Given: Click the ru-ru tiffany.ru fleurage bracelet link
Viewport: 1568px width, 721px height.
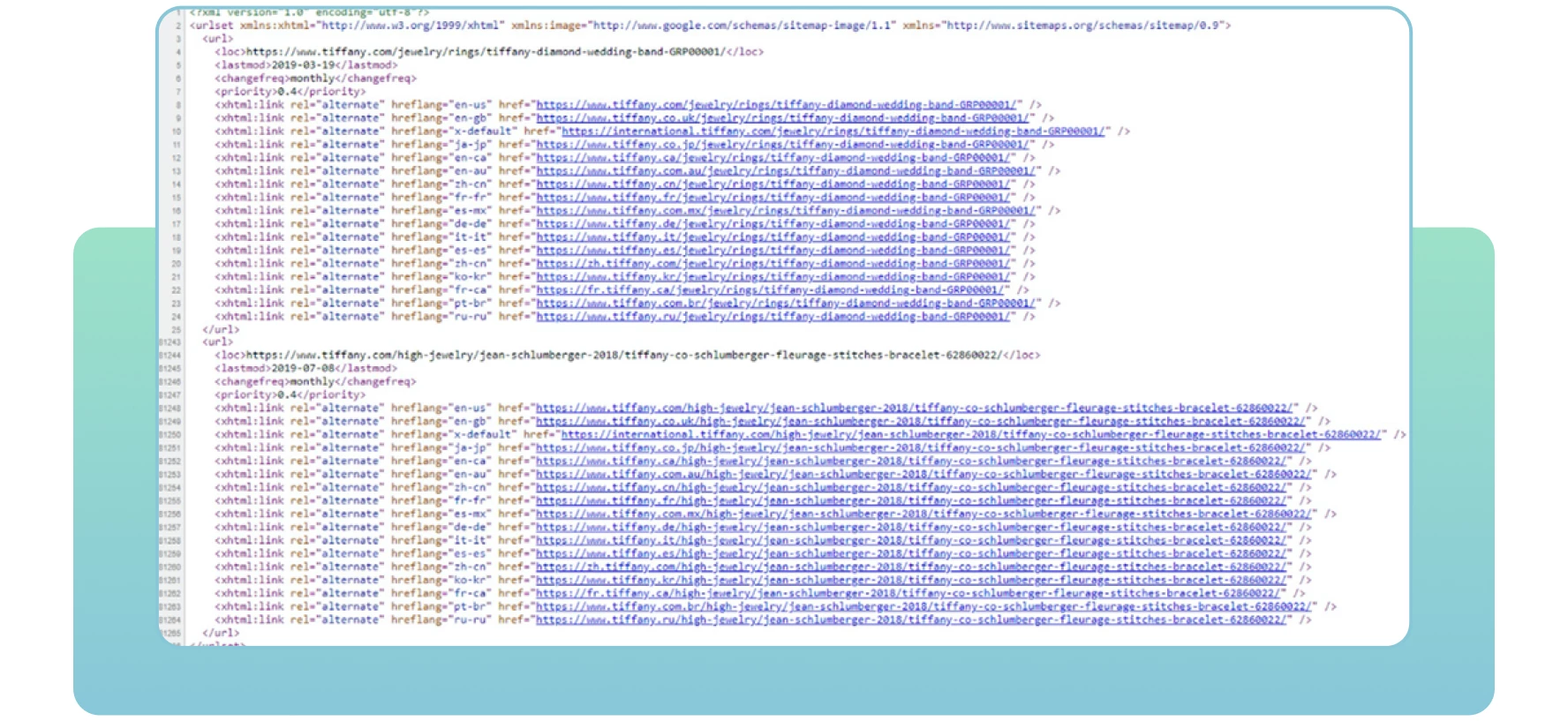Looking at the screenshot, I should (913, 620).
